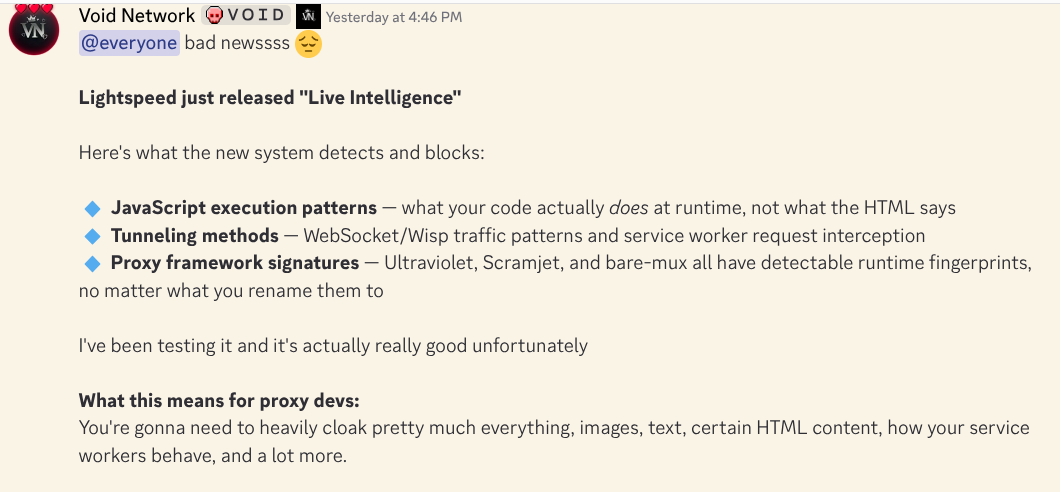
Task: Select the @everyone mention
Action: point(129,43)
